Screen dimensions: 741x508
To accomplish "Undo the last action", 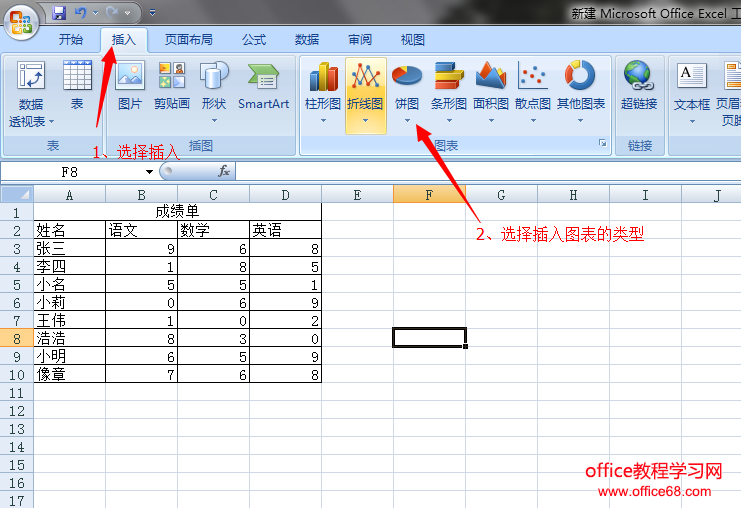I will coord(81,13).
